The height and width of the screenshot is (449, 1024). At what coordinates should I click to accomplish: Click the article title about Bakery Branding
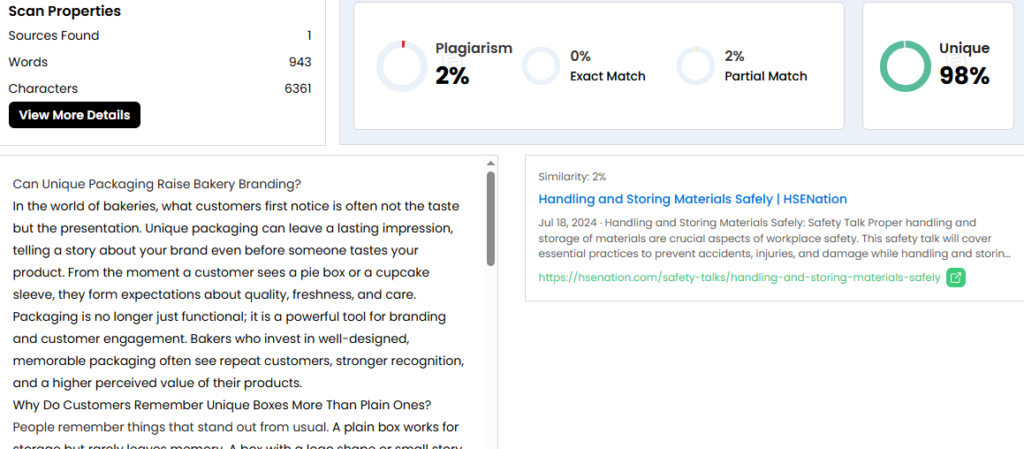click(157, 184)
